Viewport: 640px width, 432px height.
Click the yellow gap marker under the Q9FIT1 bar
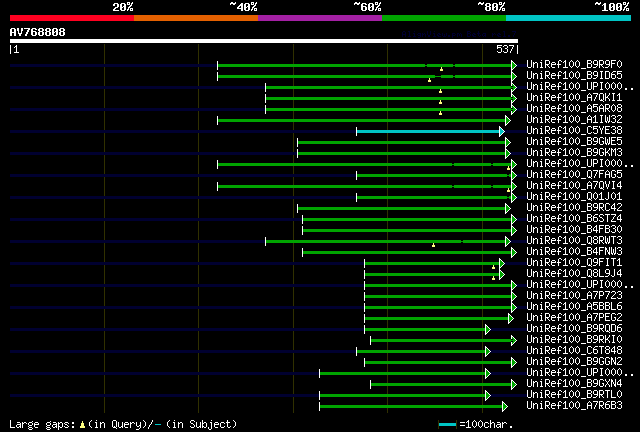point(493,267)
